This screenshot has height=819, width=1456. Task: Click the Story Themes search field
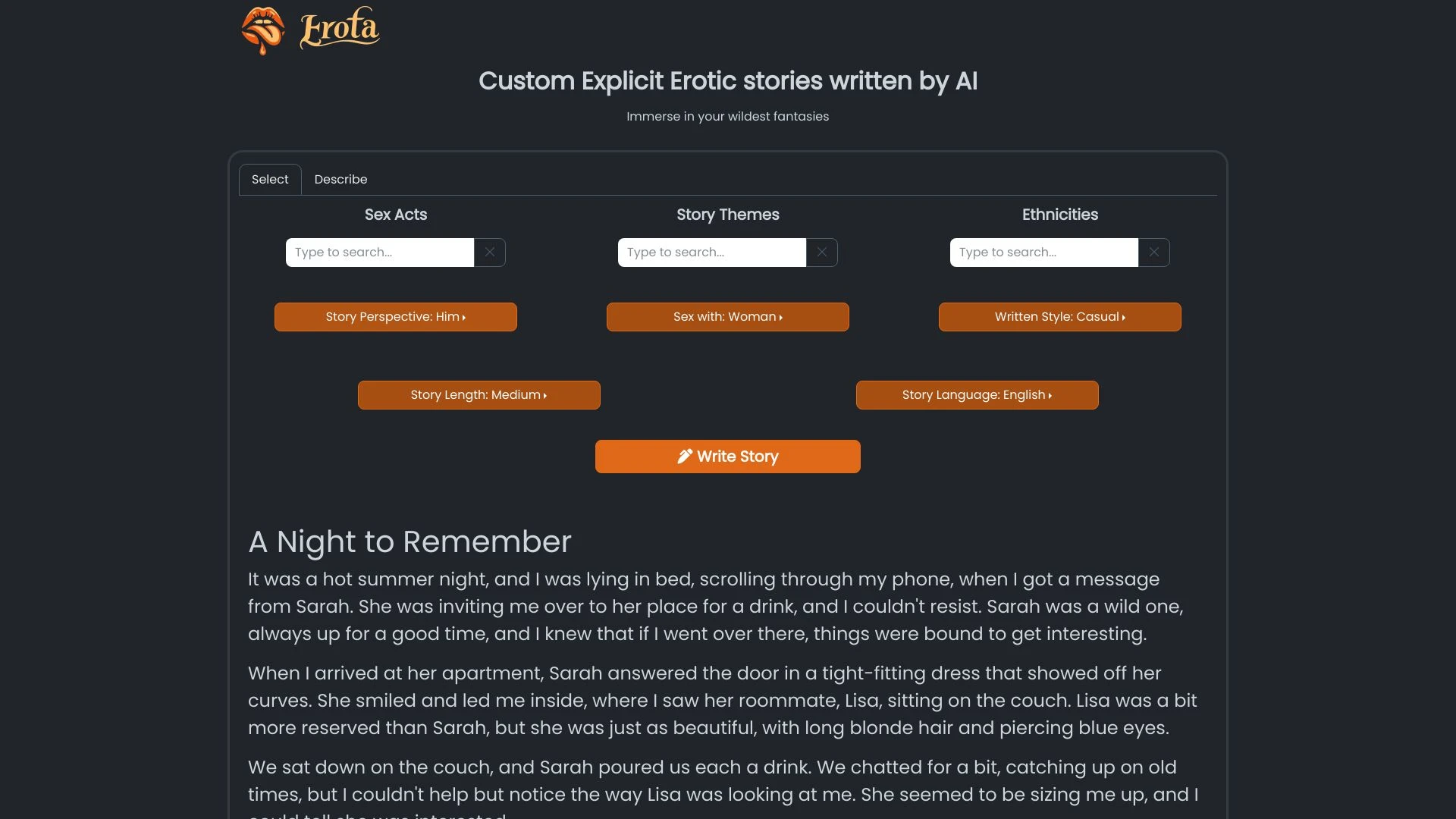(711, 252)
